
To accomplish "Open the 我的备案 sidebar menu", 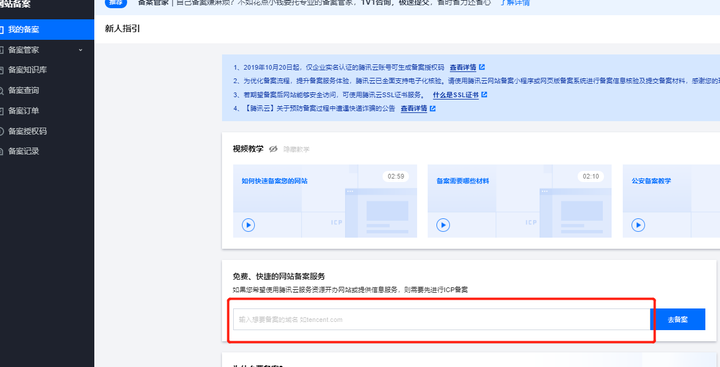I will pos(46,29).
